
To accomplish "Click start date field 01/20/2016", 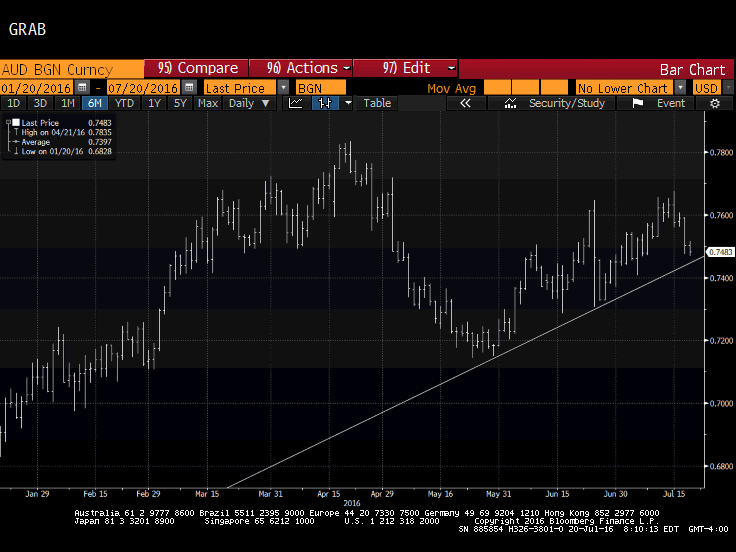I will (x=37, y=88).
